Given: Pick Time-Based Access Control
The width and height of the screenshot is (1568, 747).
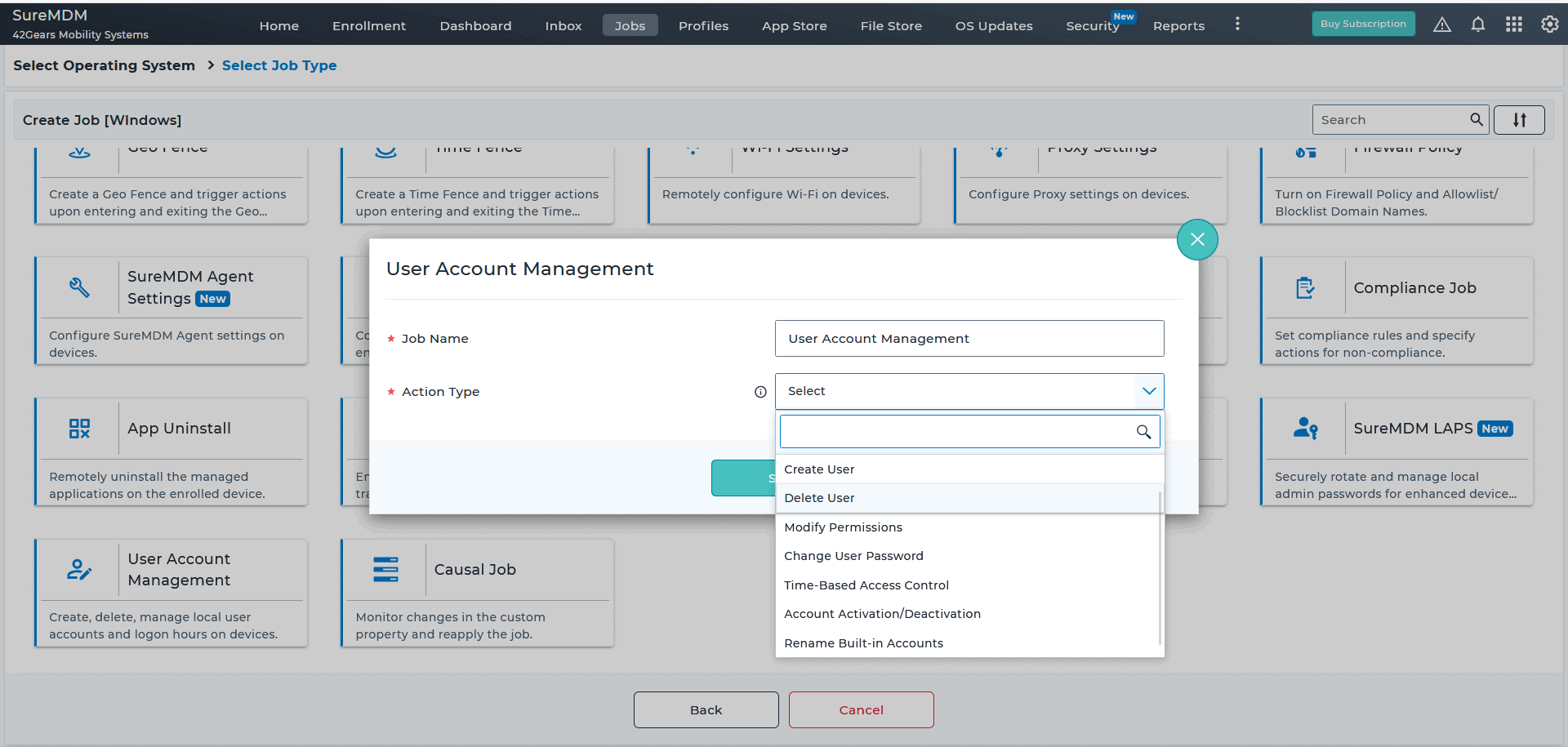Looking at the screenshot, I should (x=969, y=585).
